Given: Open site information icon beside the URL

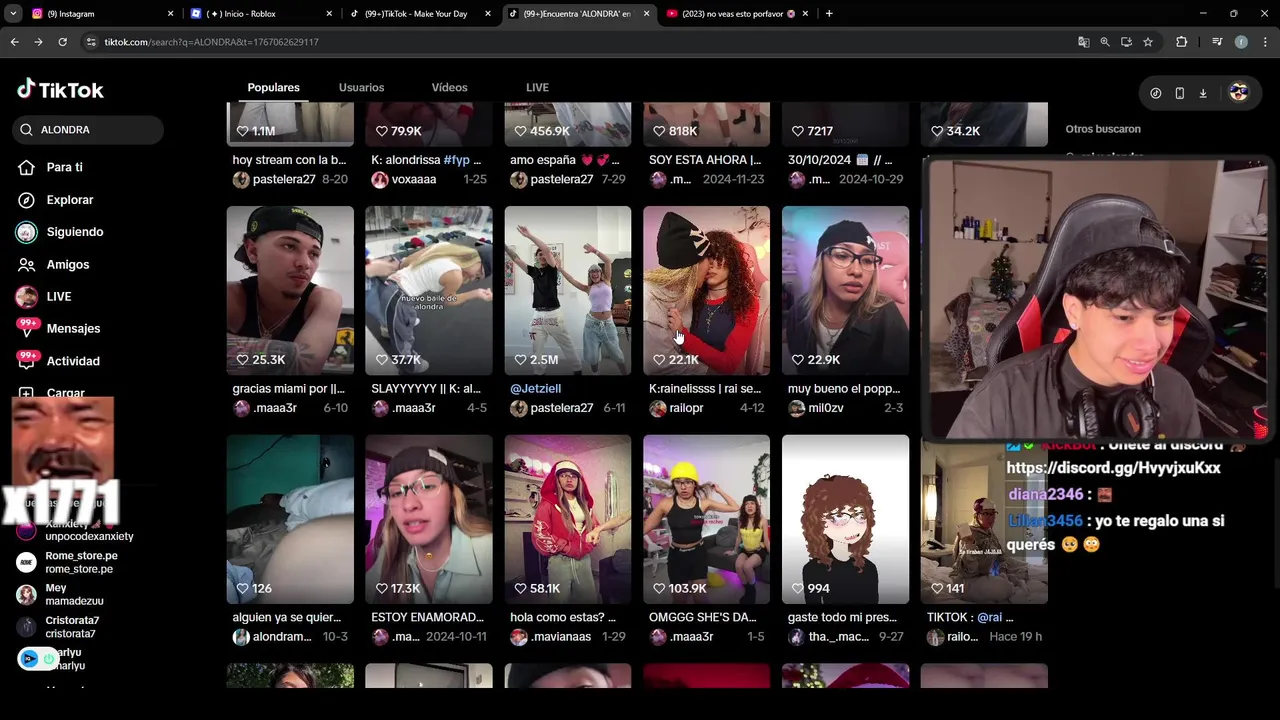Looking at the screenshot, I should point(91,42).
